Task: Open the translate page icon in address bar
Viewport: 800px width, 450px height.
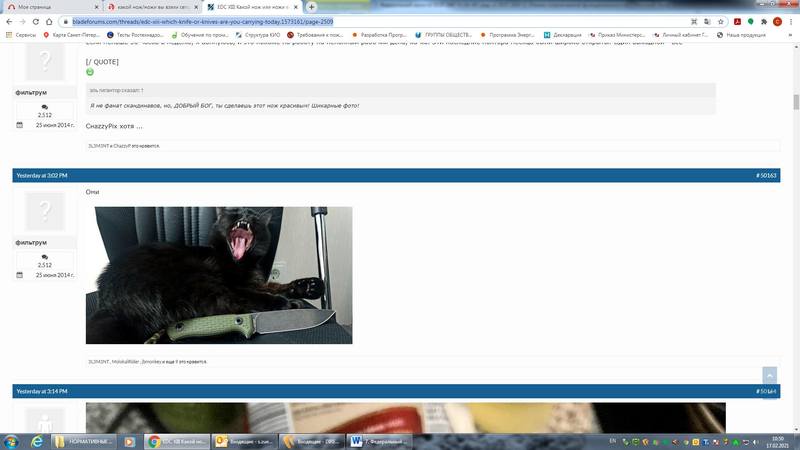Action: [707, 22]
